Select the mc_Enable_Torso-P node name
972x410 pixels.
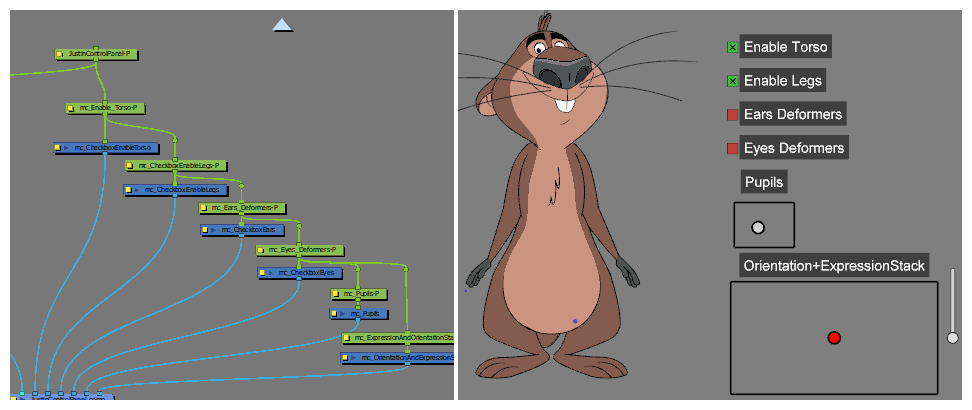pyautogui.click(x=110, y=109)
